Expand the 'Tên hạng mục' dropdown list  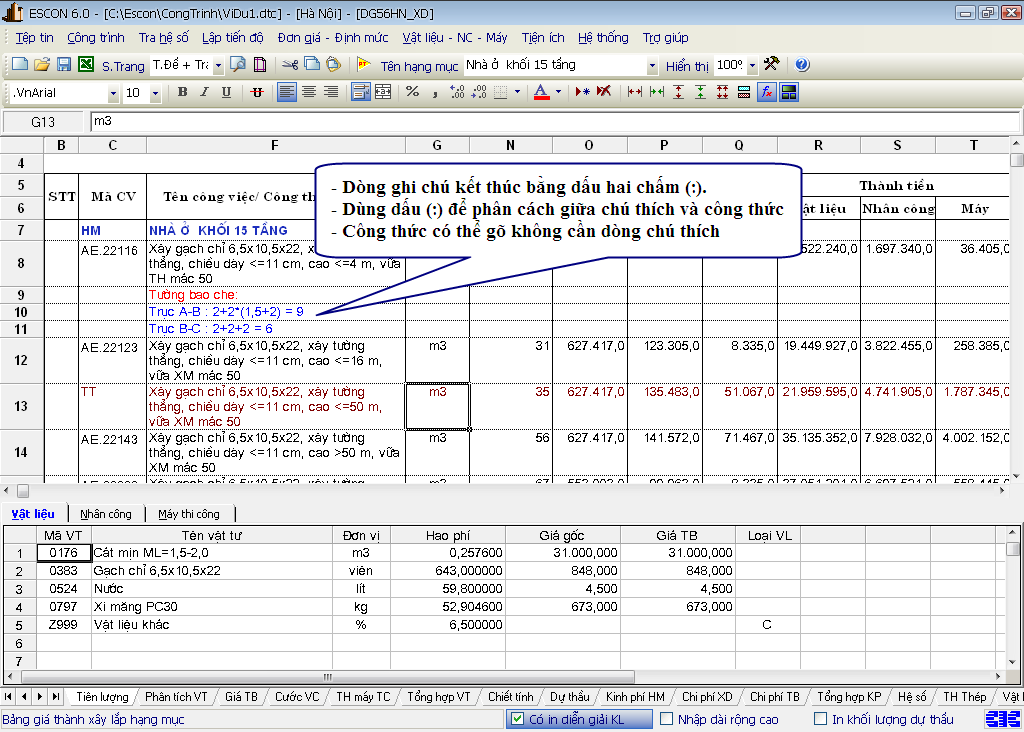[x=652, y=66]
